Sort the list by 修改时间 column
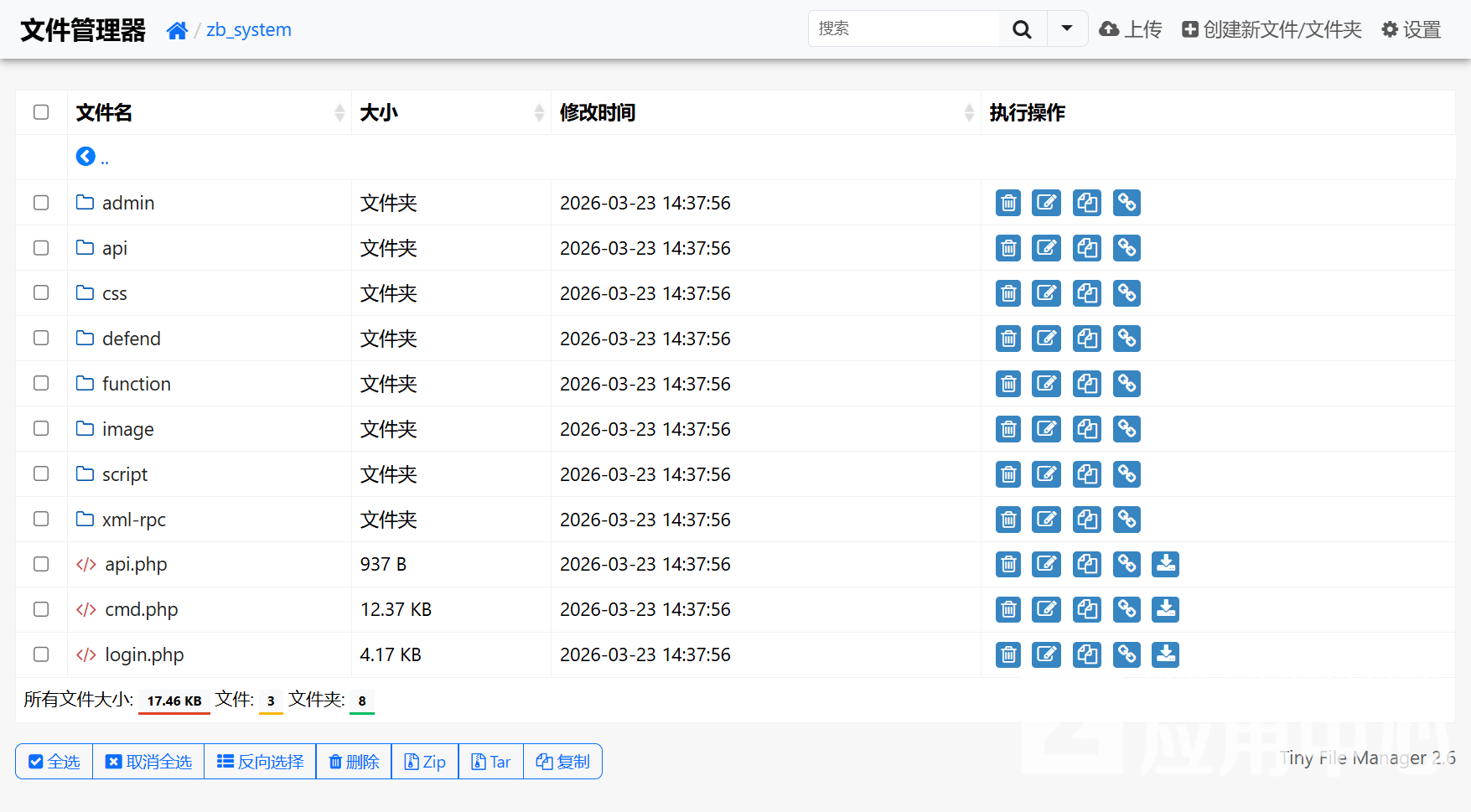Screen dimensions: 1471x812 pos(597,112)
